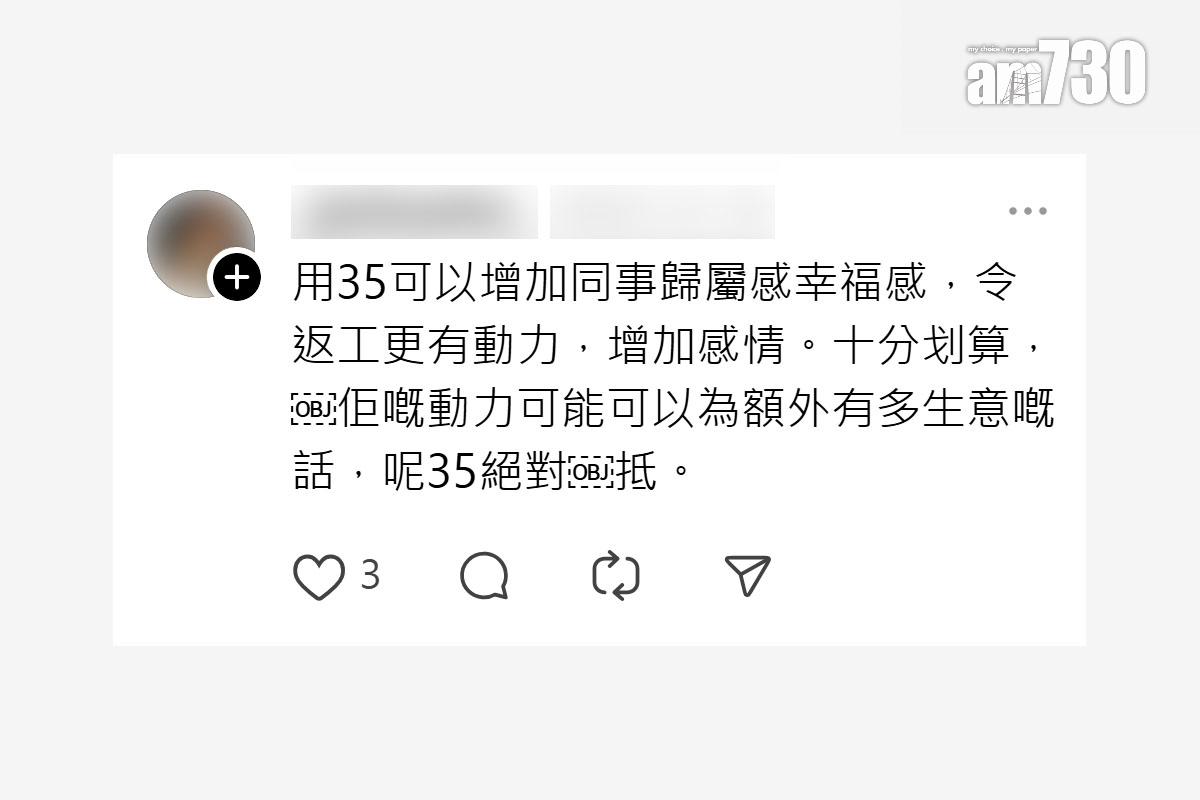View likes by clicking the count 3
This screenshot has width=1200, height=800.
click(x=370, y=576)
